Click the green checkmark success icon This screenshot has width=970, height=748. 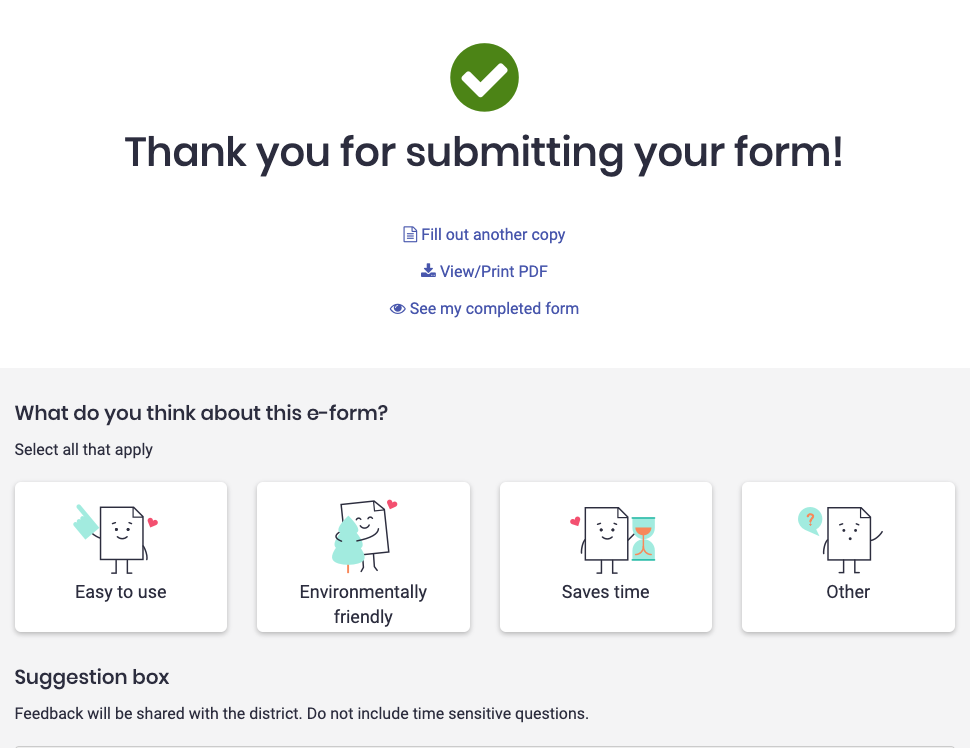(484, 77)
